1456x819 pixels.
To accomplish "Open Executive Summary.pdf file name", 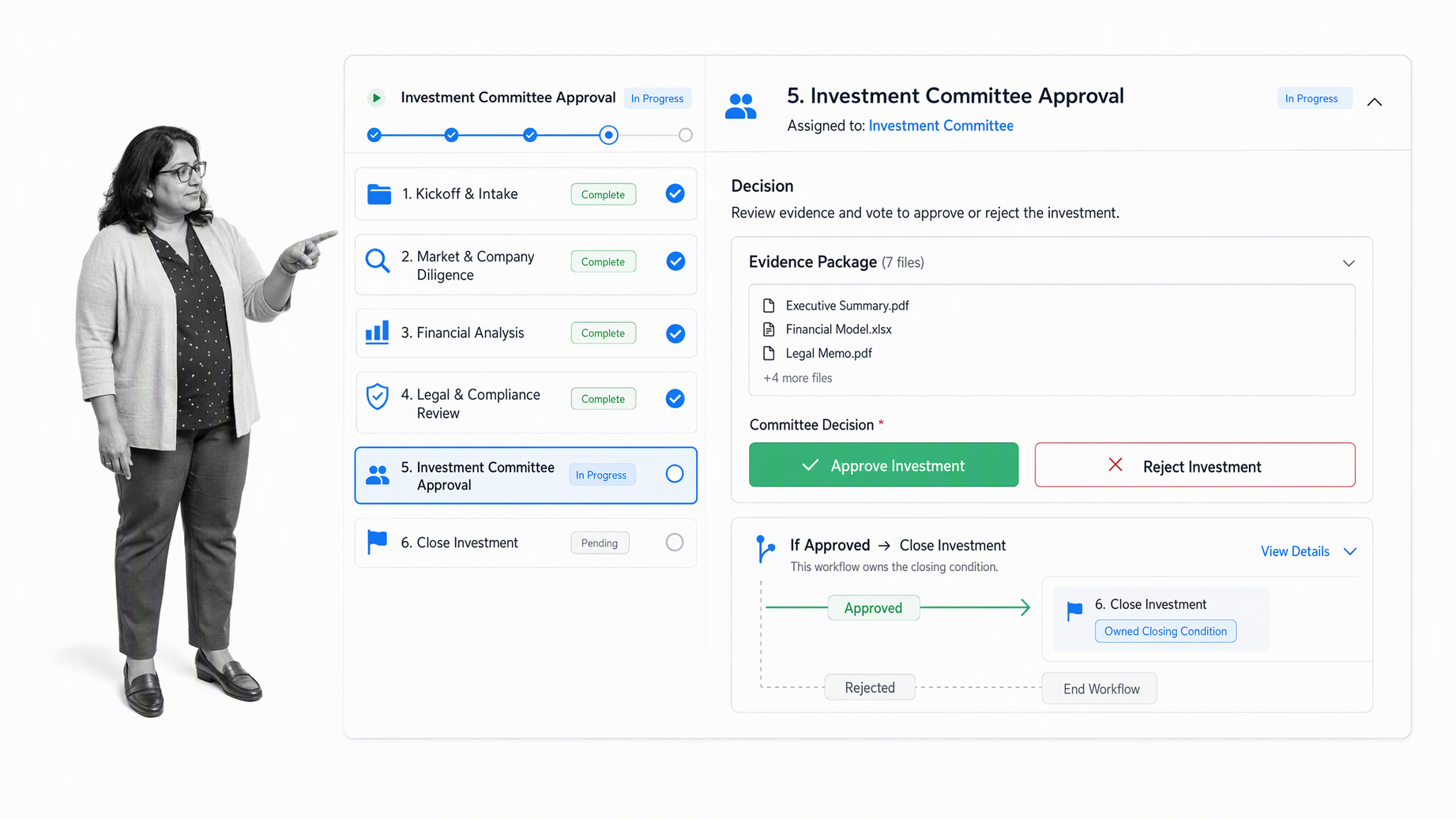I will [x=847, y=306].
